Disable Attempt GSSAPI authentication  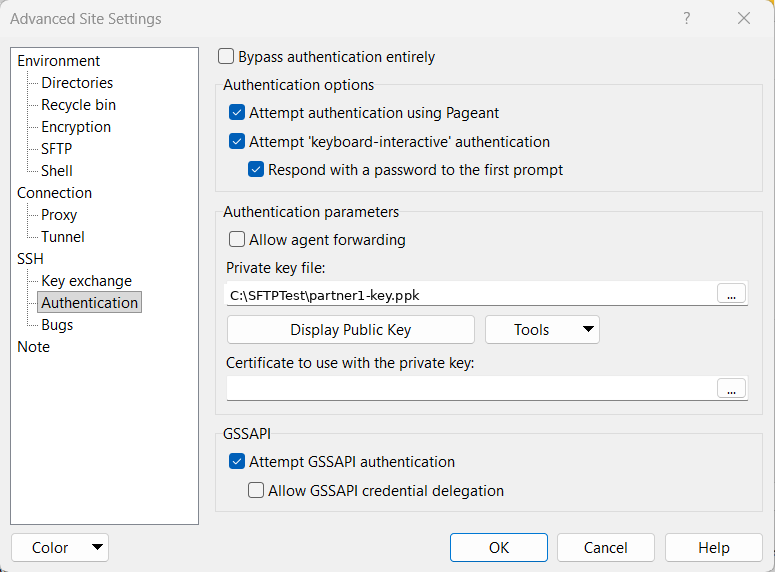[x=237, y=461]
